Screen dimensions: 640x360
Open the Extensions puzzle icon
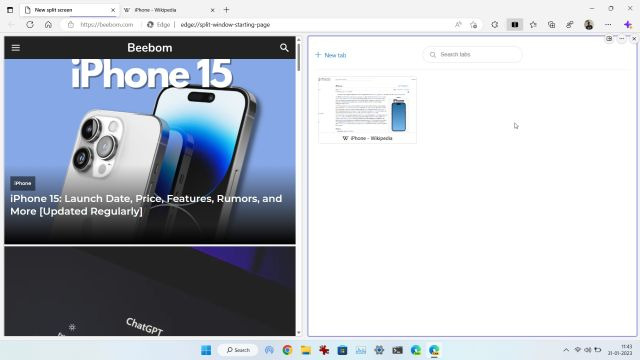[495, 24]
